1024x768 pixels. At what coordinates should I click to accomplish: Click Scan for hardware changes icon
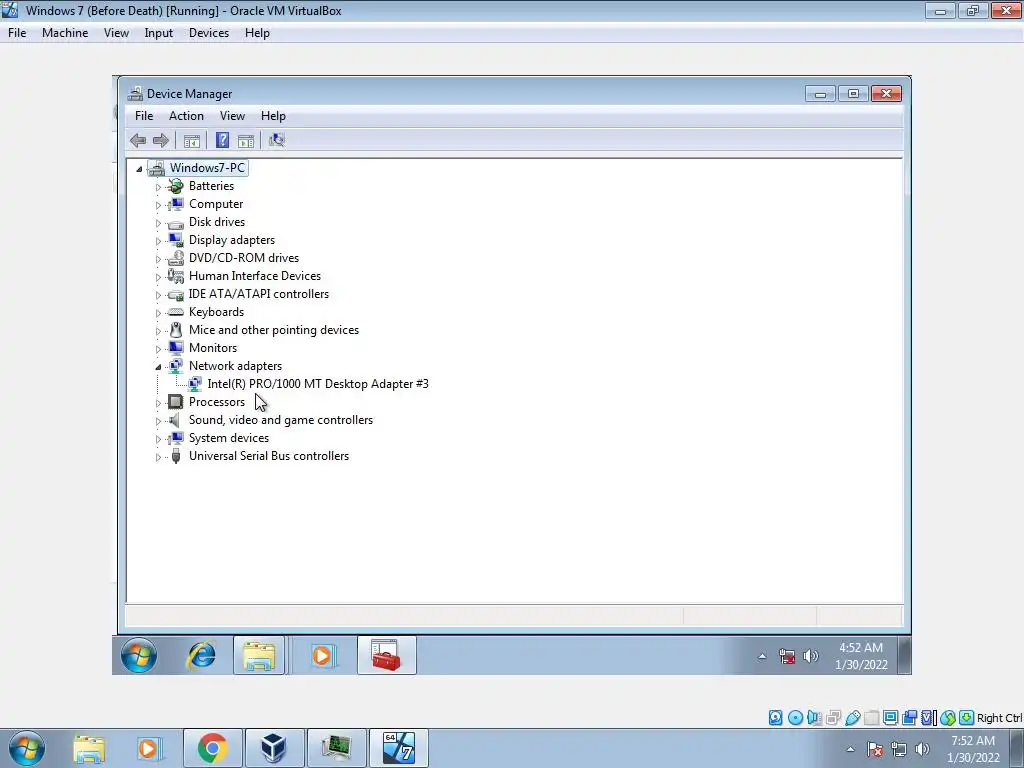pos(277,140)
